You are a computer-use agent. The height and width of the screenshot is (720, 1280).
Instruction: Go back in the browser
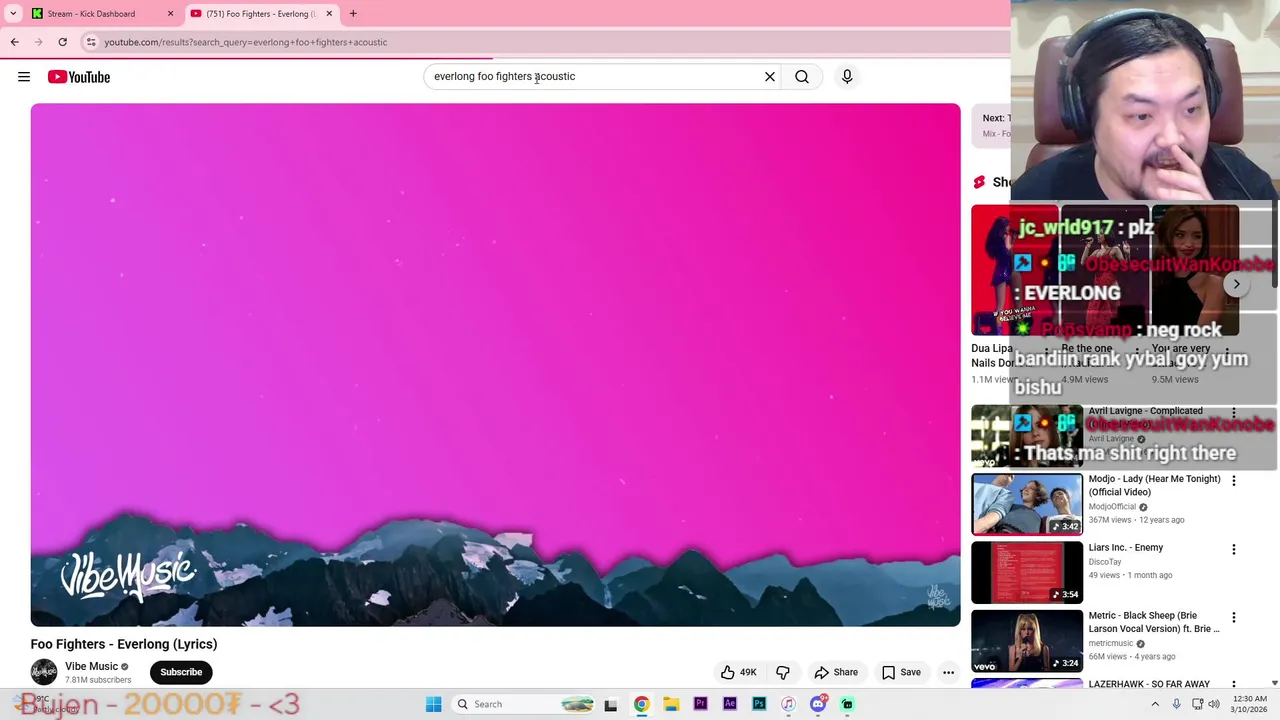14,42
